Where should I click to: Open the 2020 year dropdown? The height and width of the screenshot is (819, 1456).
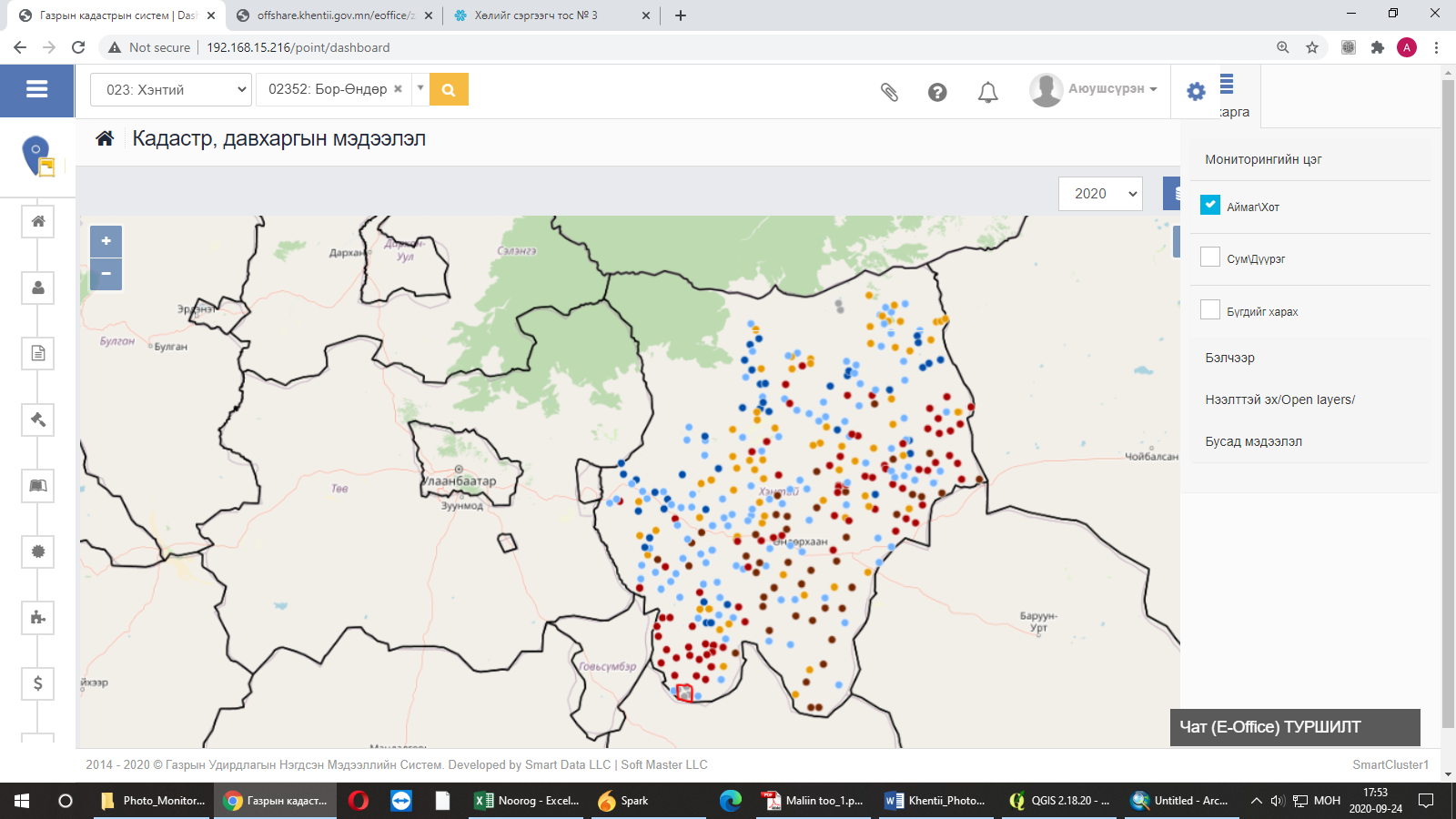pos(1100,194)
